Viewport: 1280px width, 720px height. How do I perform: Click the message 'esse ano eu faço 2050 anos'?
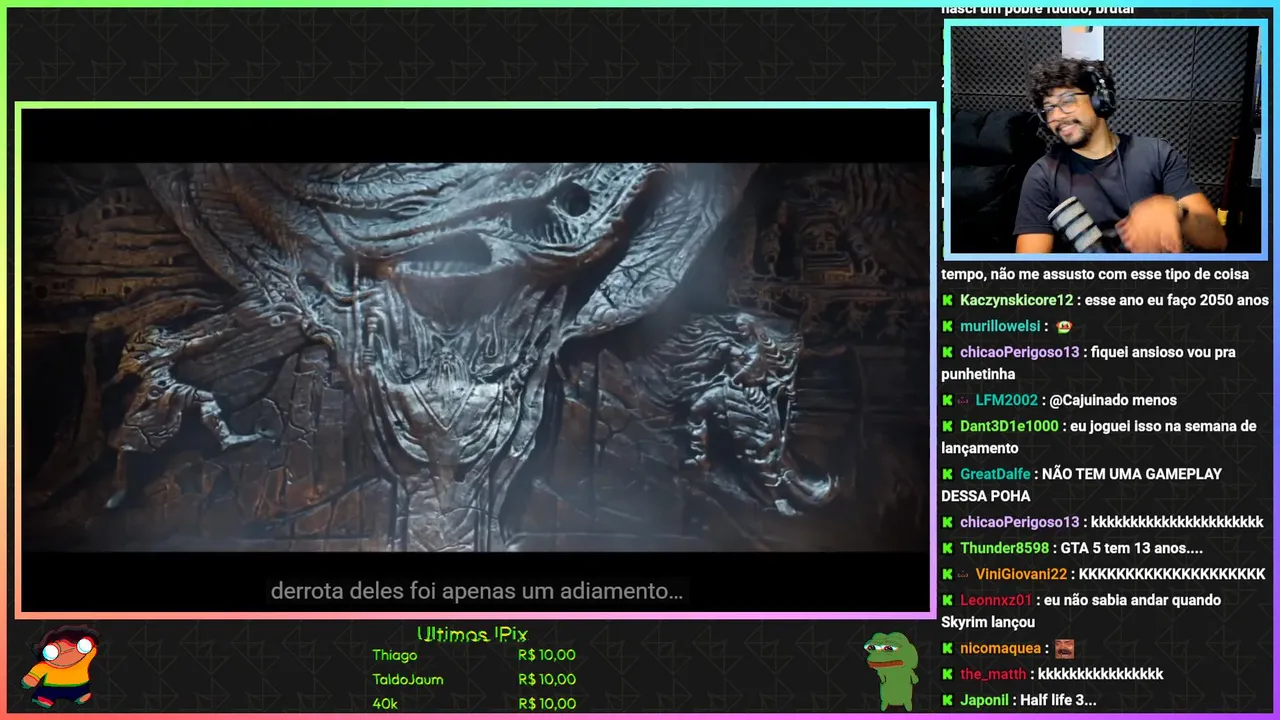[x=1176, y=300]
